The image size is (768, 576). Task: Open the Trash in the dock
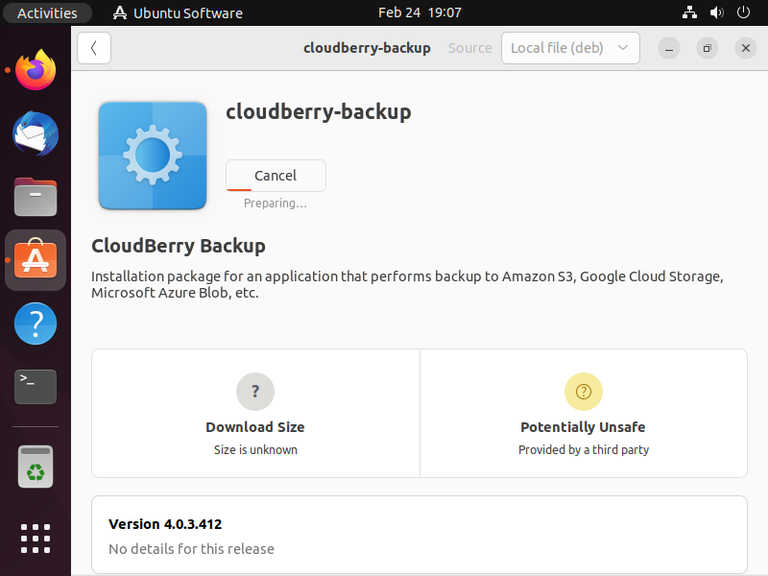tap(36, 466)
